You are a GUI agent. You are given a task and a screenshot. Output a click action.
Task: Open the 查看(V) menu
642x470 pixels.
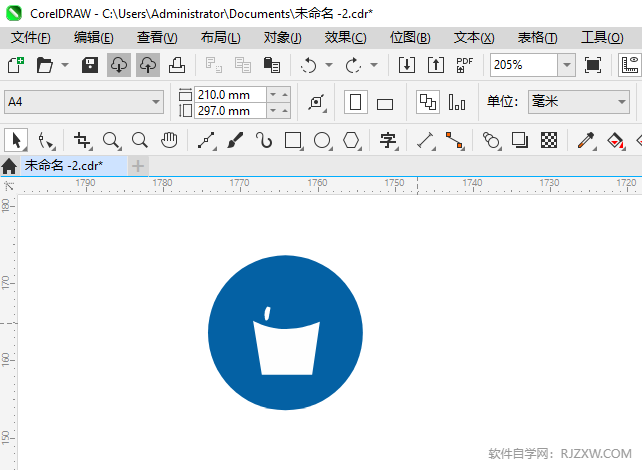pos(157,38)
